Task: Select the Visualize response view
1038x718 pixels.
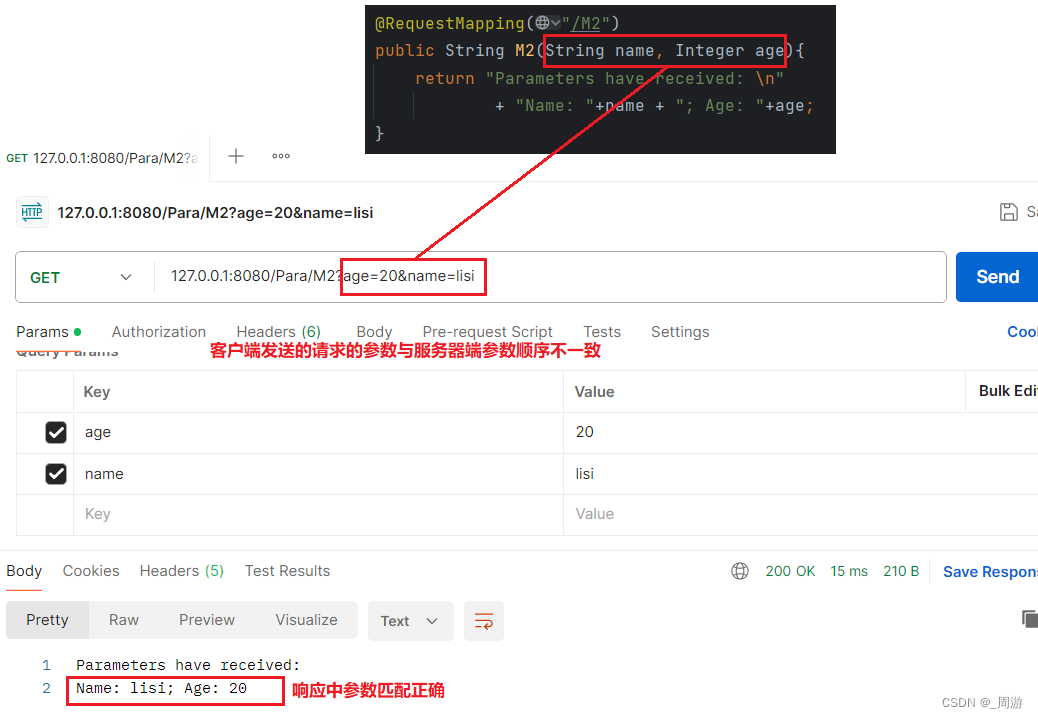Action: pyautogui.click(x=306, y=620)
